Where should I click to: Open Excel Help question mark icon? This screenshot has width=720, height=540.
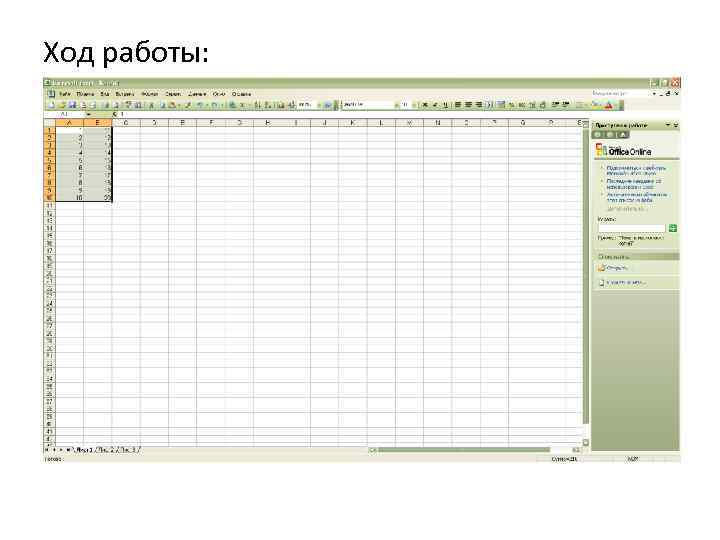tap(327, 105)
